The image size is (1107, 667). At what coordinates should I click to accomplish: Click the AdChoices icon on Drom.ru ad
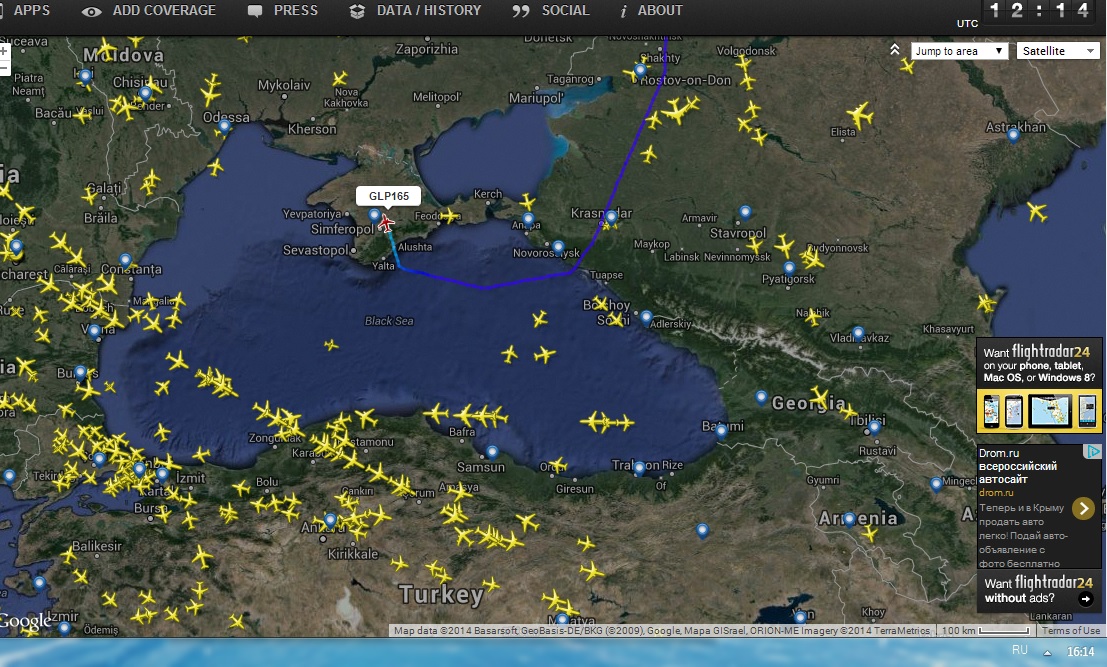(1094, 452)
